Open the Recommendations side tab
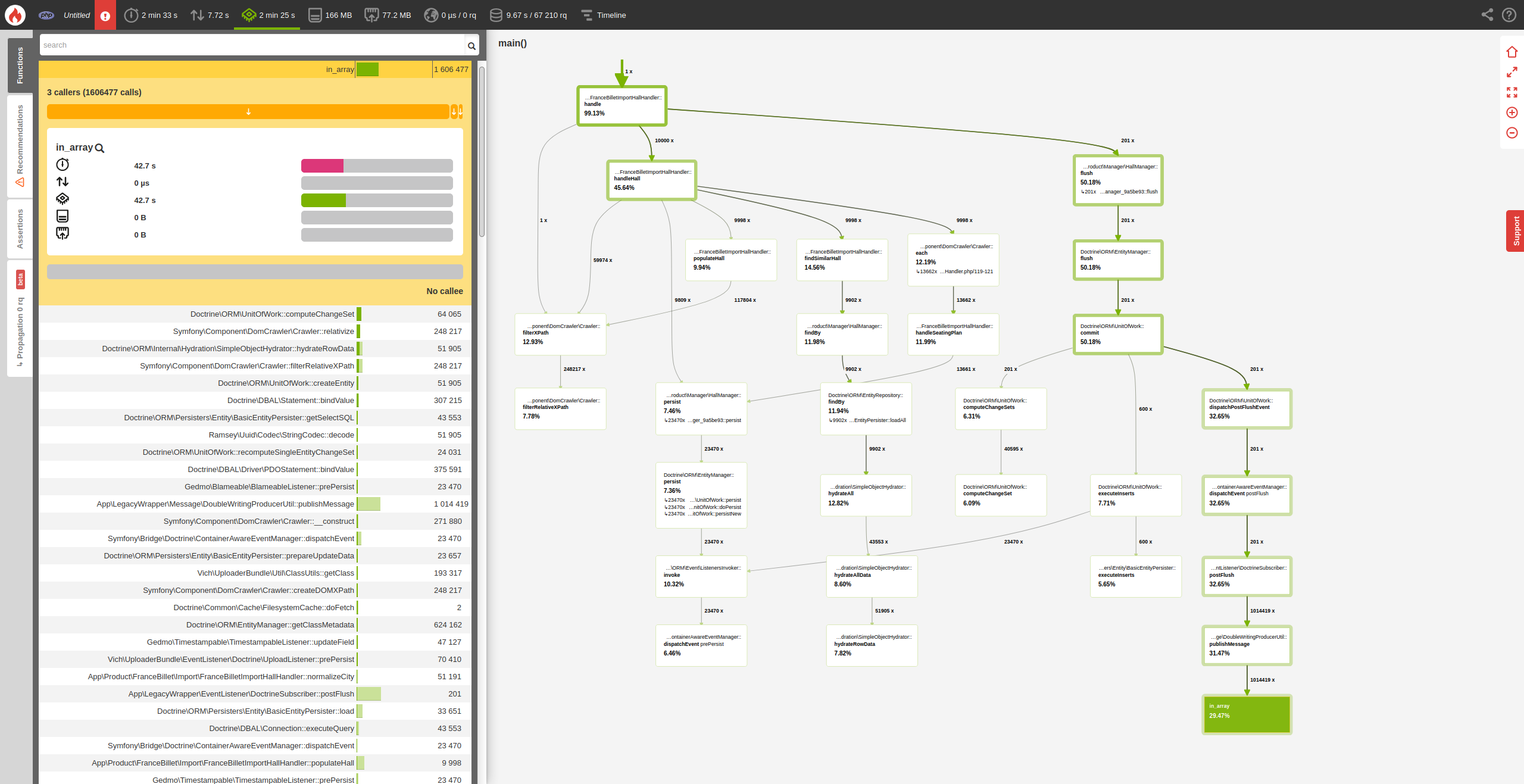This screenshot has width=1524, height=784. [20, 146]
